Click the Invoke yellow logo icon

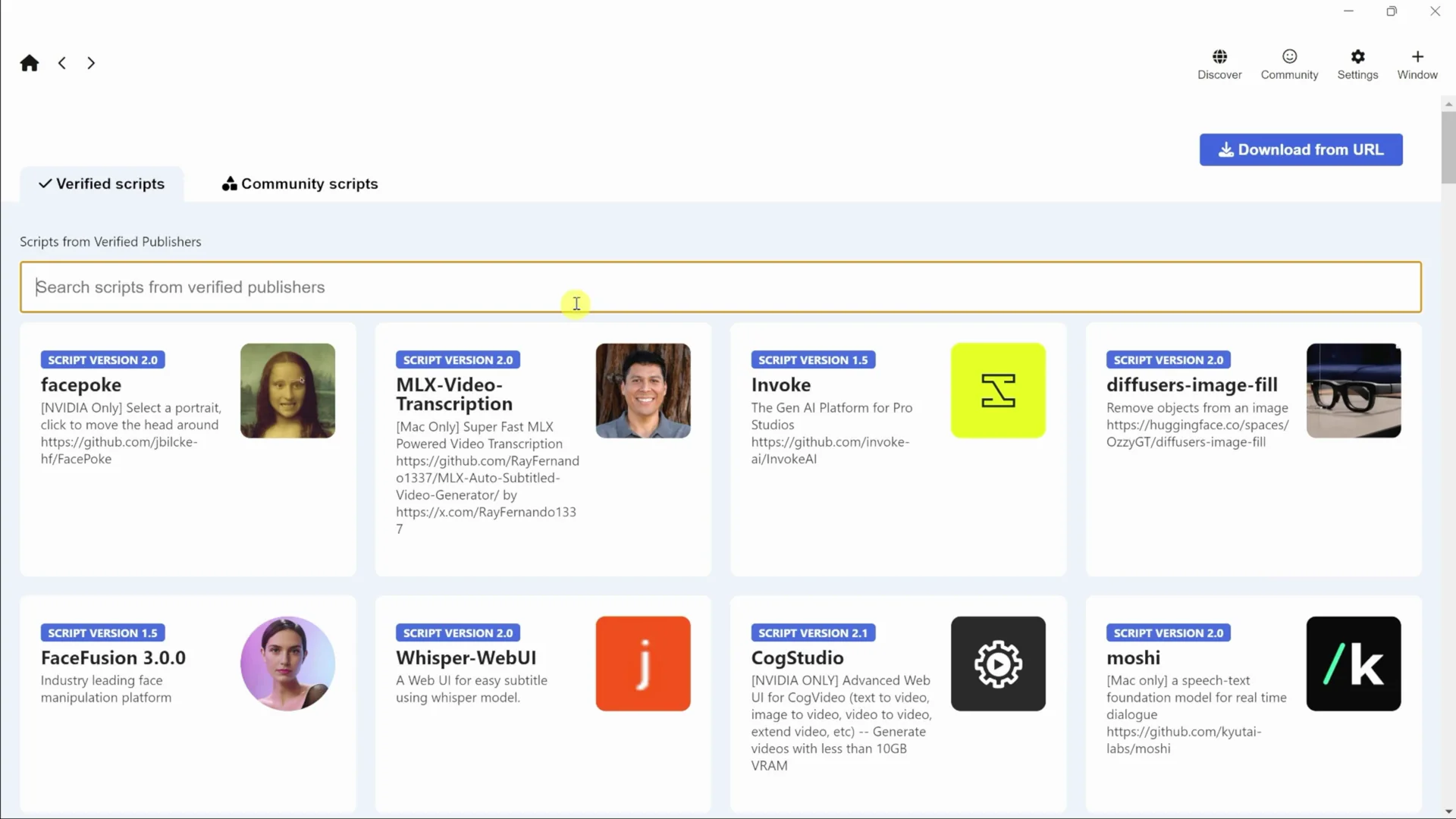[998, 391]
